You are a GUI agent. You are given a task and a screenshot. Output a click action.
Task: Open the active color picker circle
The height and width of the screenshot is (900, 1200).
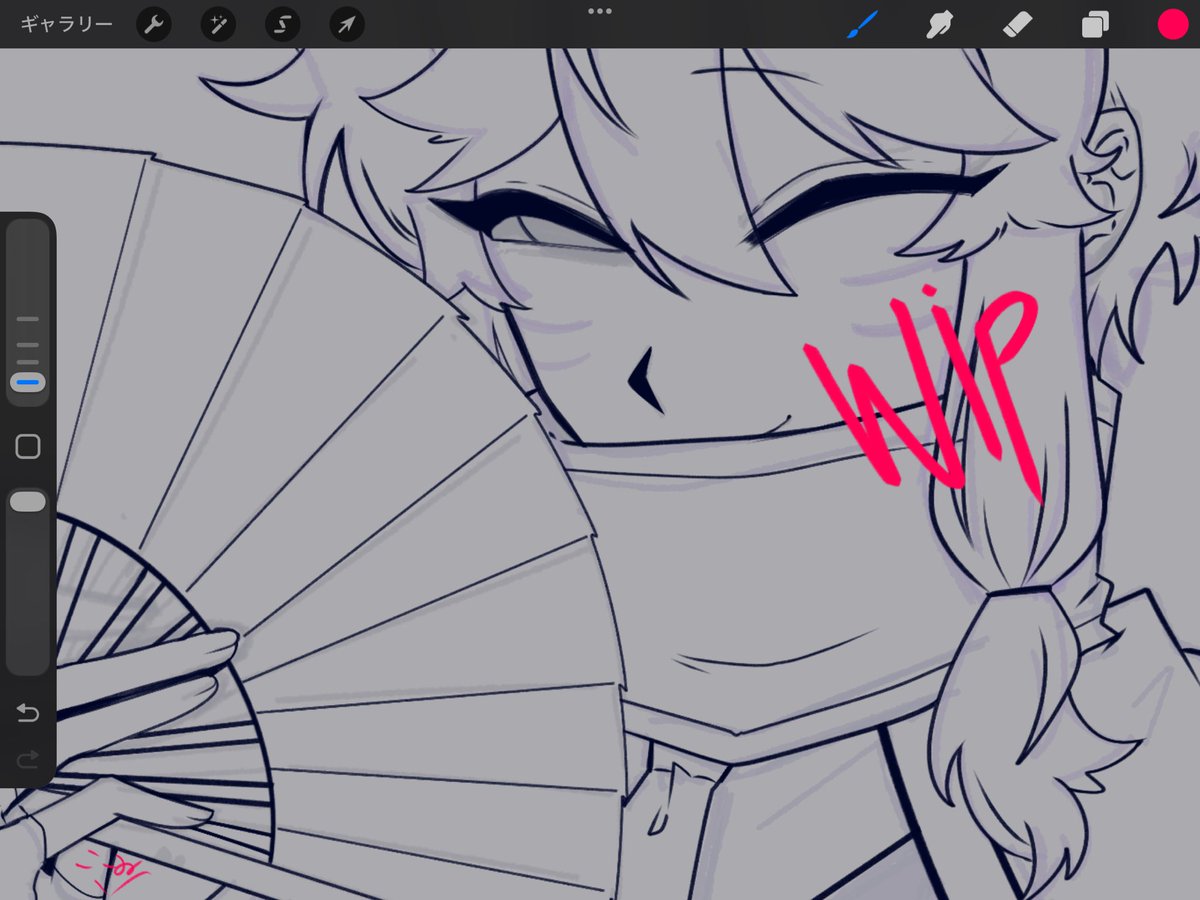(1172, 25)
